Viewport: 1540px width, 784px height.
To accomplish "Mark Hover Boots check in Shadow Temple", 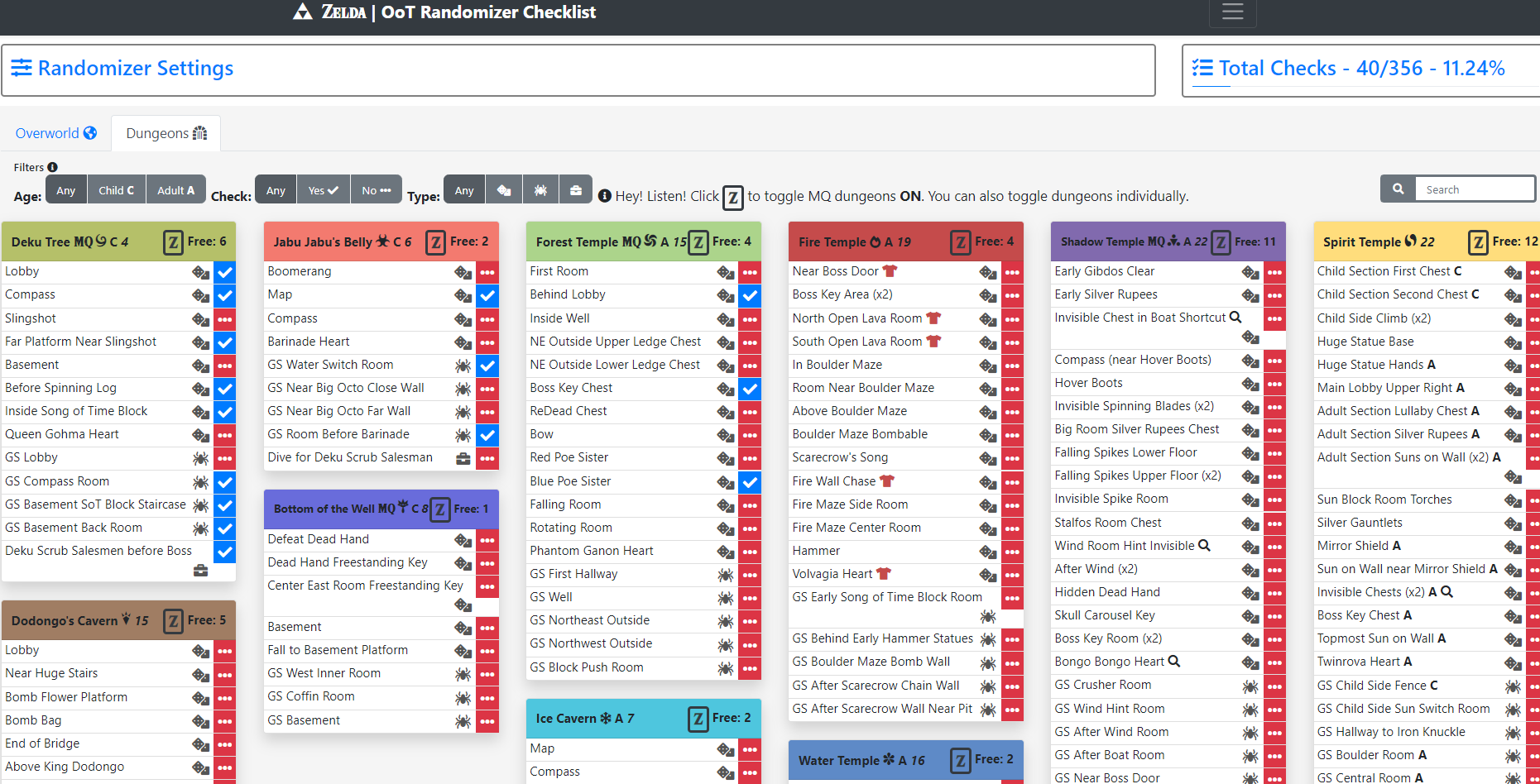I will point(1274,384).
